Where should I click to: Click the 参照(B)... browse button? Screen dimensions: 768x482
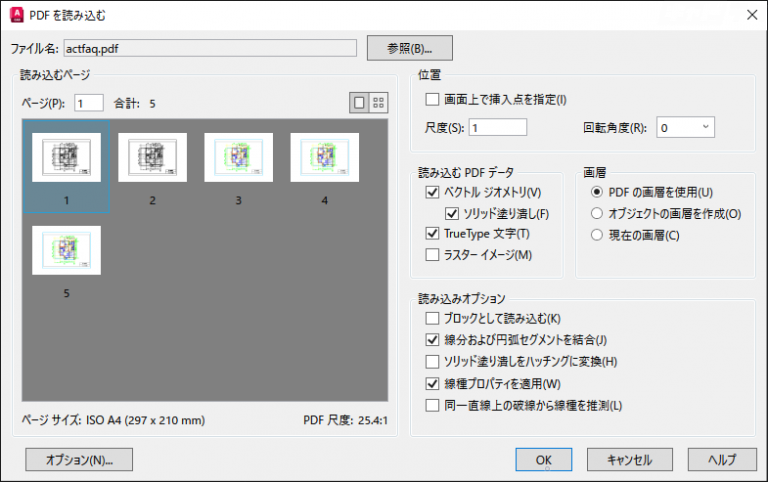coord(410,47)
